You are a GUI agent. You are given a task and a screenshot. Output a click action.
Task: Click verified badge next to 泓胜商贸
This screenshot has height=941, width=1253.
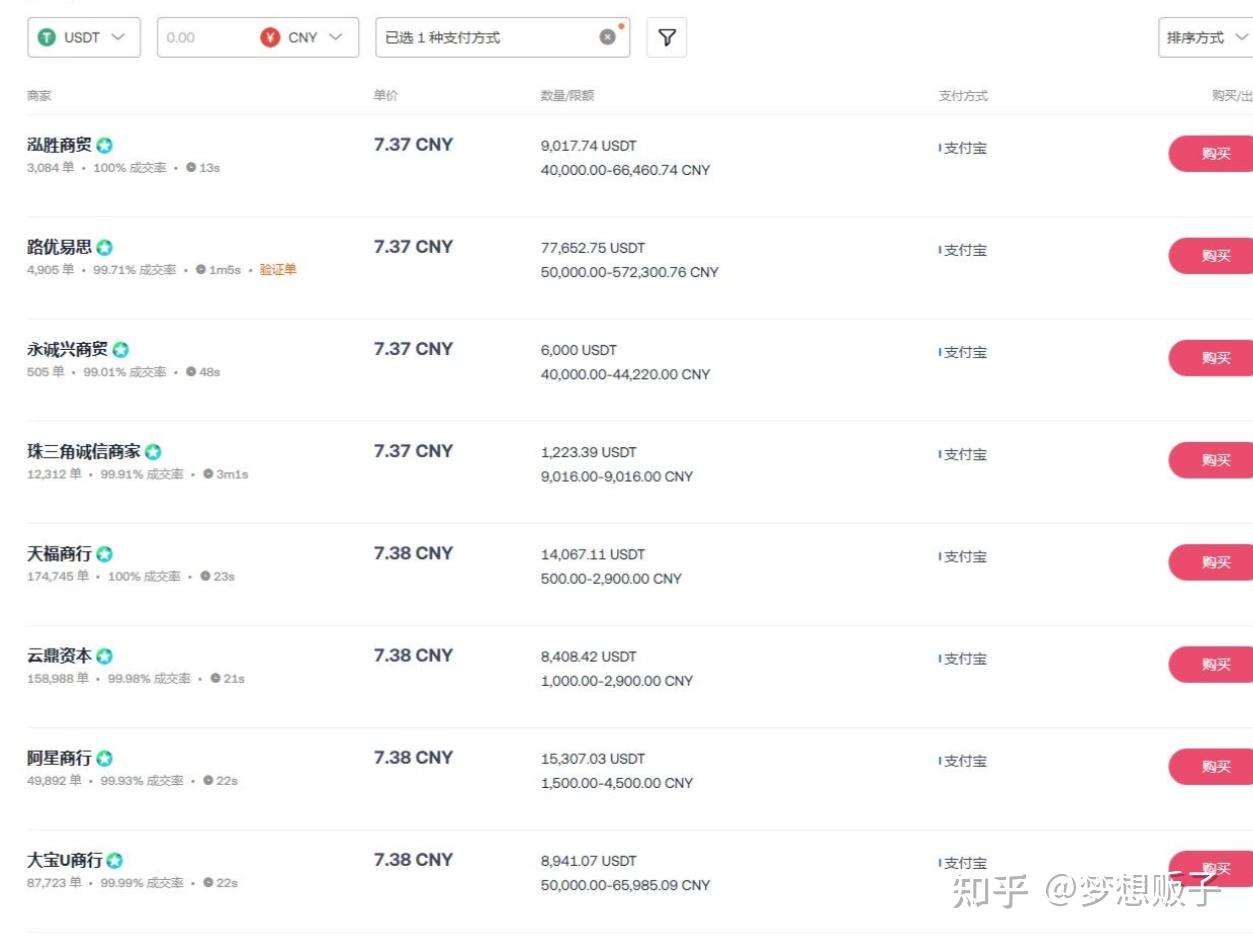(104, 146)
